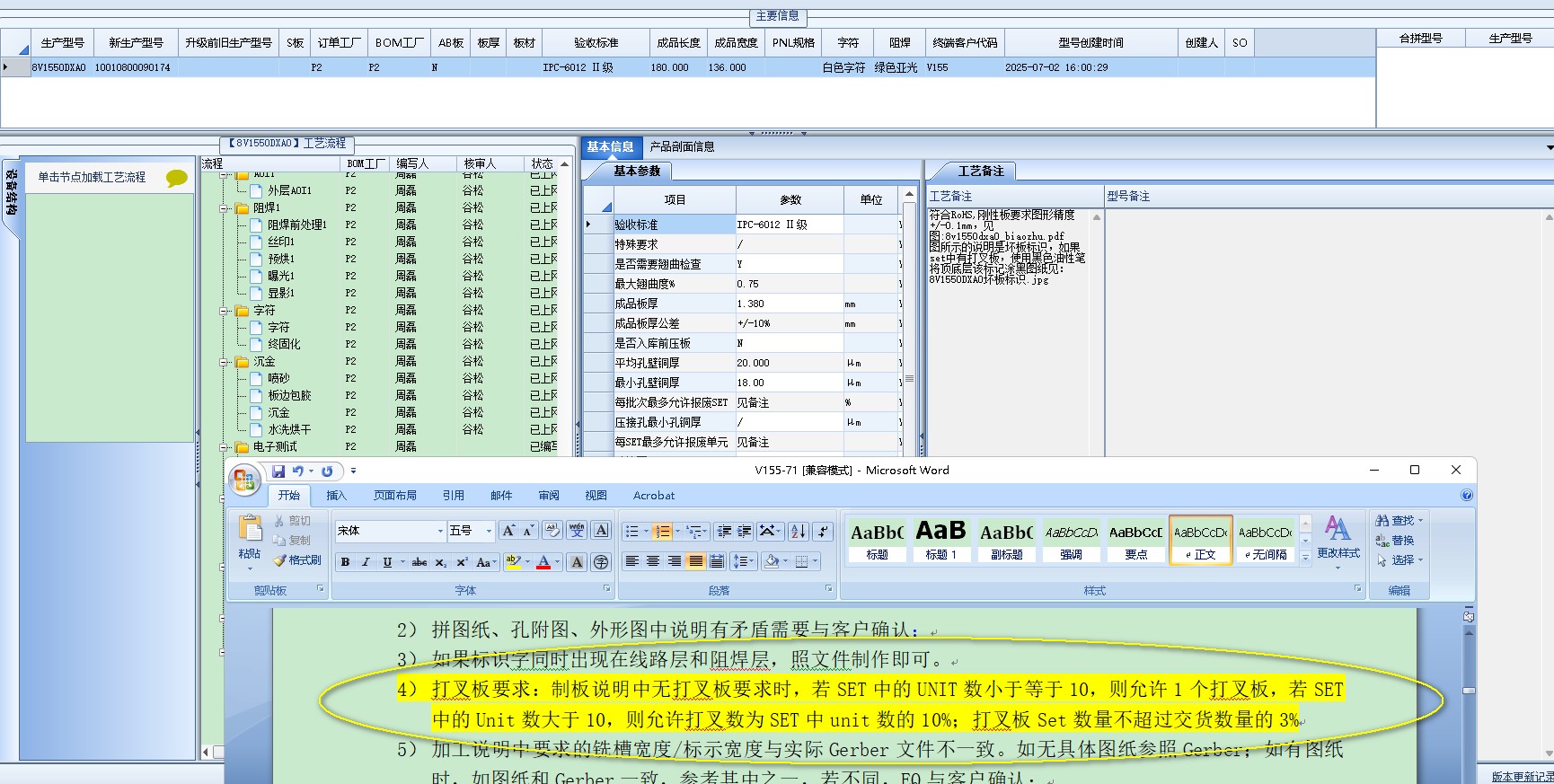1554x784 pixels.
Task: Open the Office button menu in Word
Action: (x=244, y=480)
